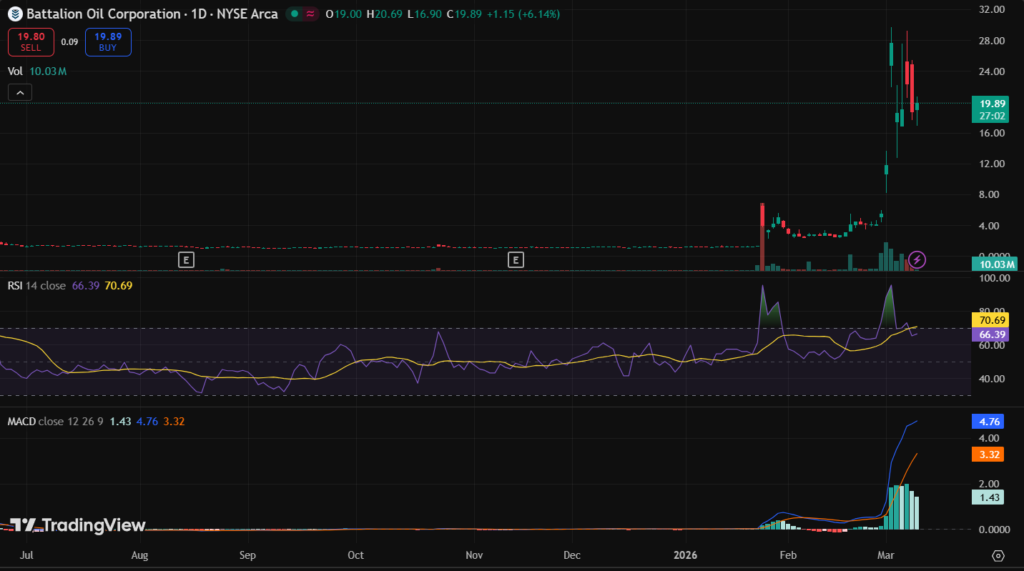The height and width of the screenshot is (571, 1024).
Task: Open chart settings gear at bottom right
Action: [x=997, y=555]
